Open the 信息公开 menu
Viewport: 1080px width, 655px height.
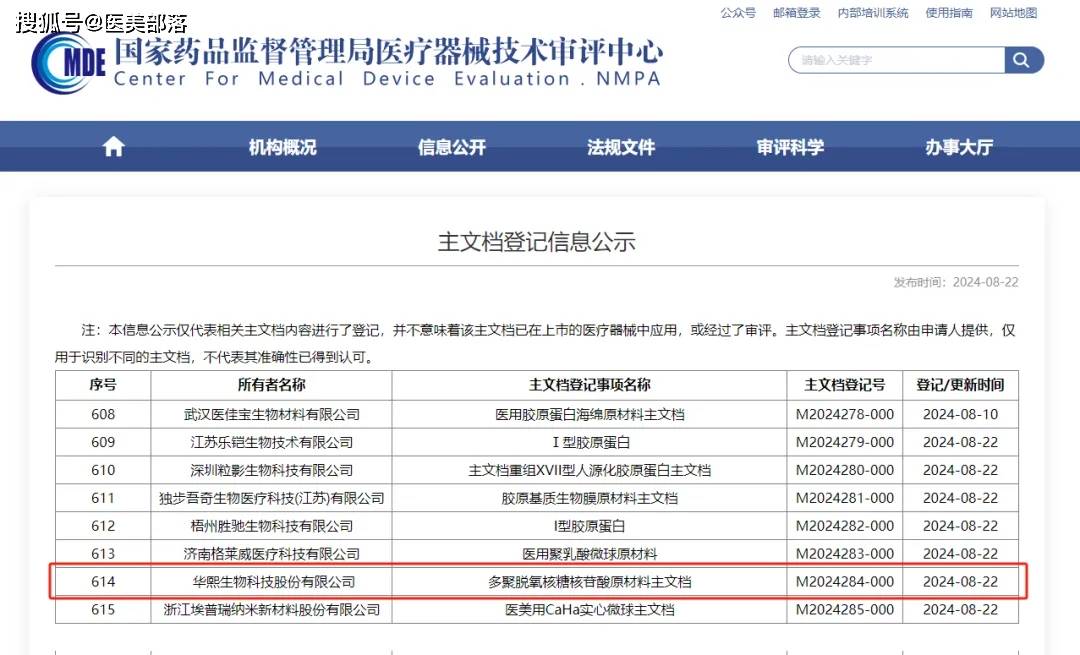452,147
